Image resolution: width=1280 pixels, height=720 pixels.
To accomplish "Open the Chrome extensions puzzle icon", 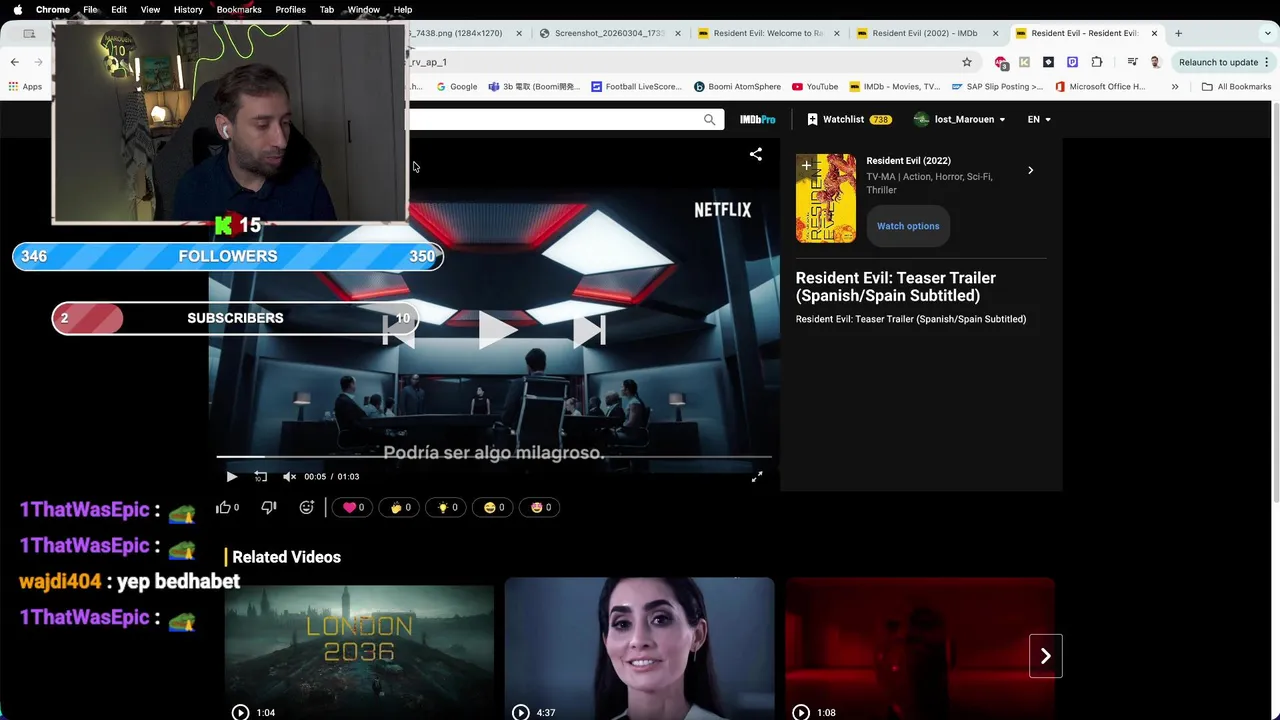I will pos(1096,62).
